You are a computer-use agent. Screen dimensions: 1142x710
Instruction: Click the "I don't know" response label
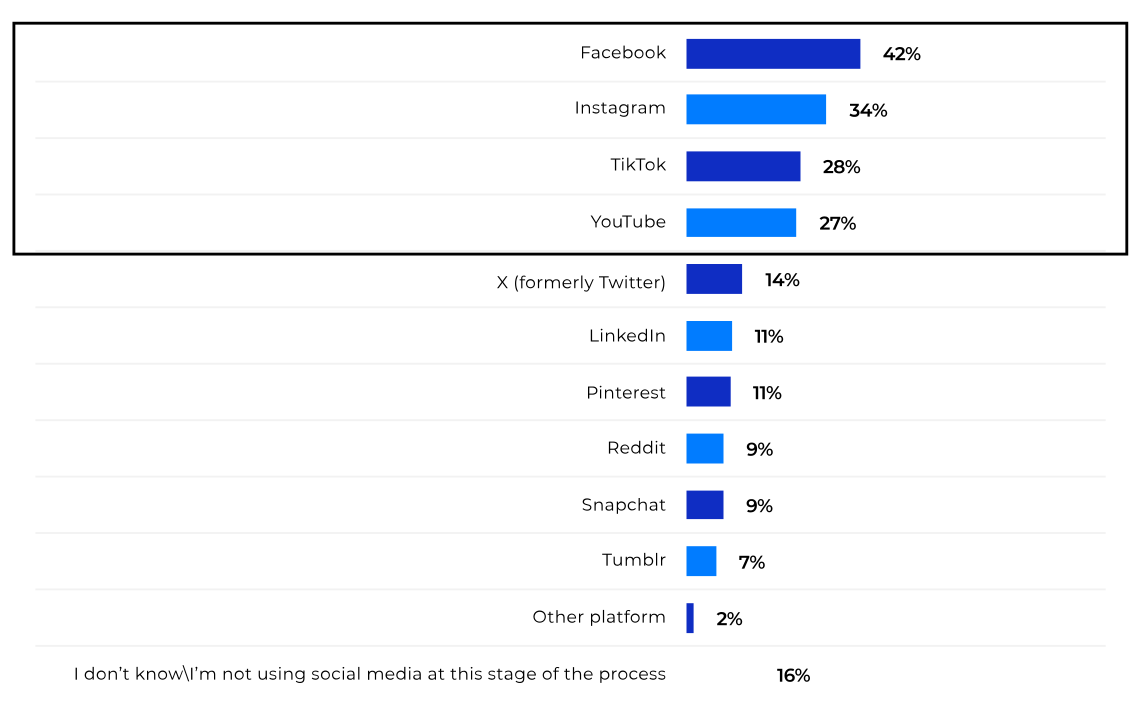(x=370, y=674)
